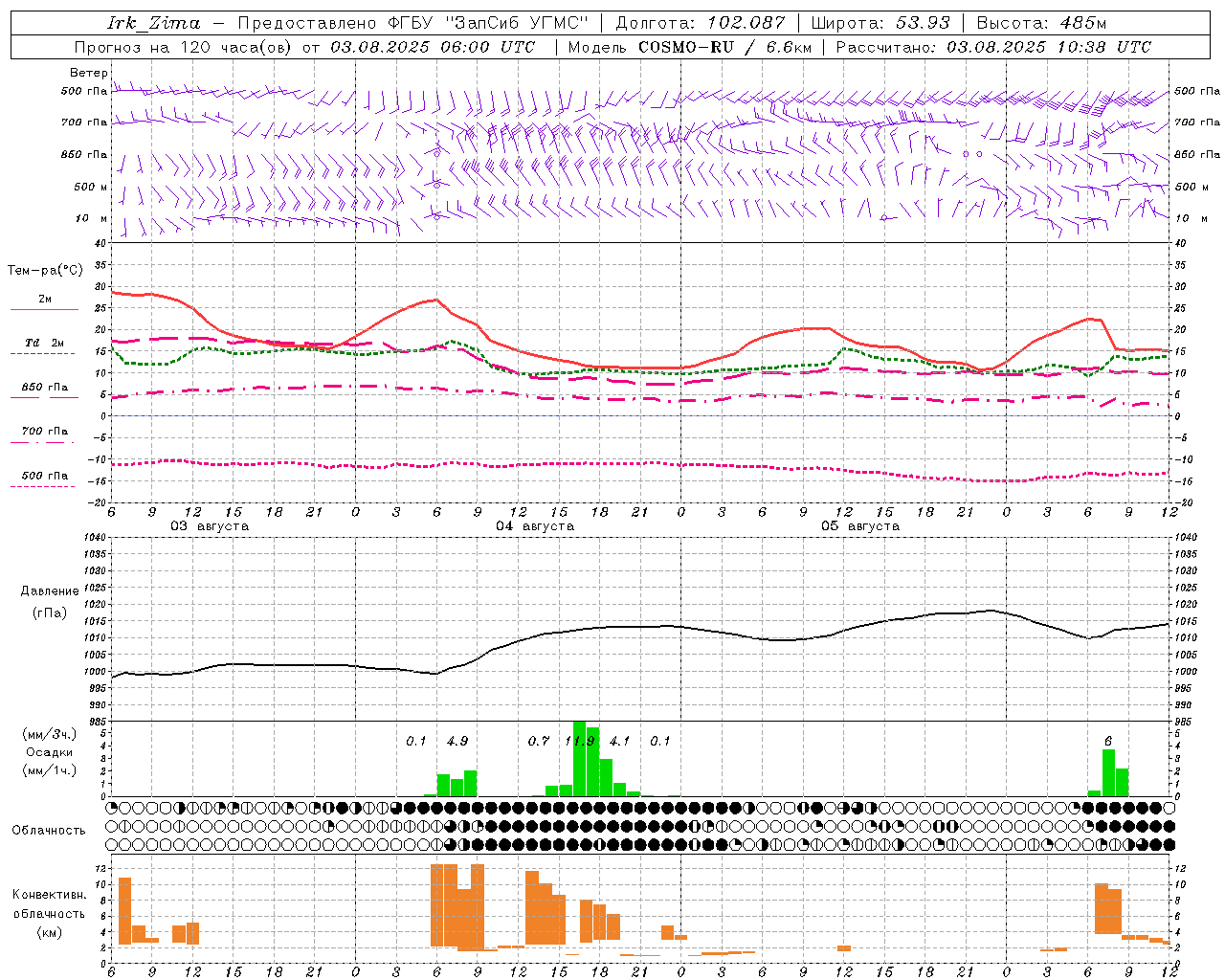Click the precipitation total "4.1"
Screen dimensions: 1225x980
620,741
